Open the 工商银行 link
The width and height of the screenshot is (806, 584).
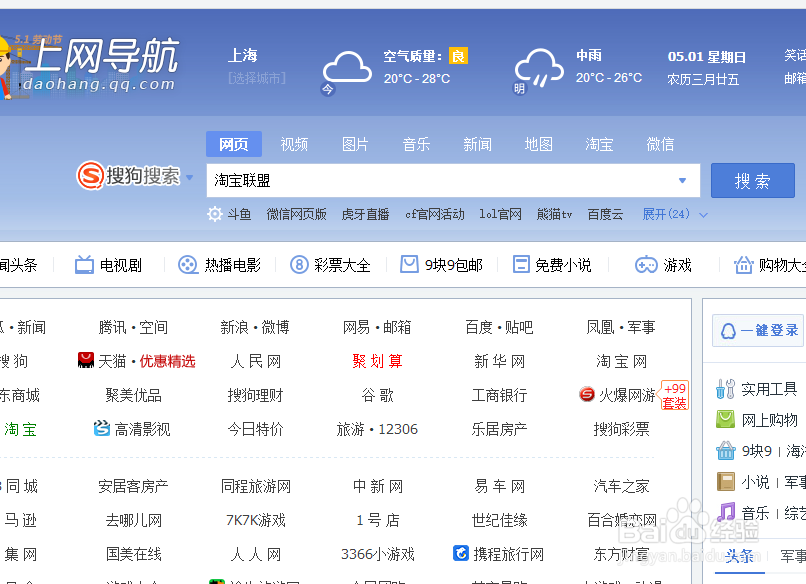point(499,395)
